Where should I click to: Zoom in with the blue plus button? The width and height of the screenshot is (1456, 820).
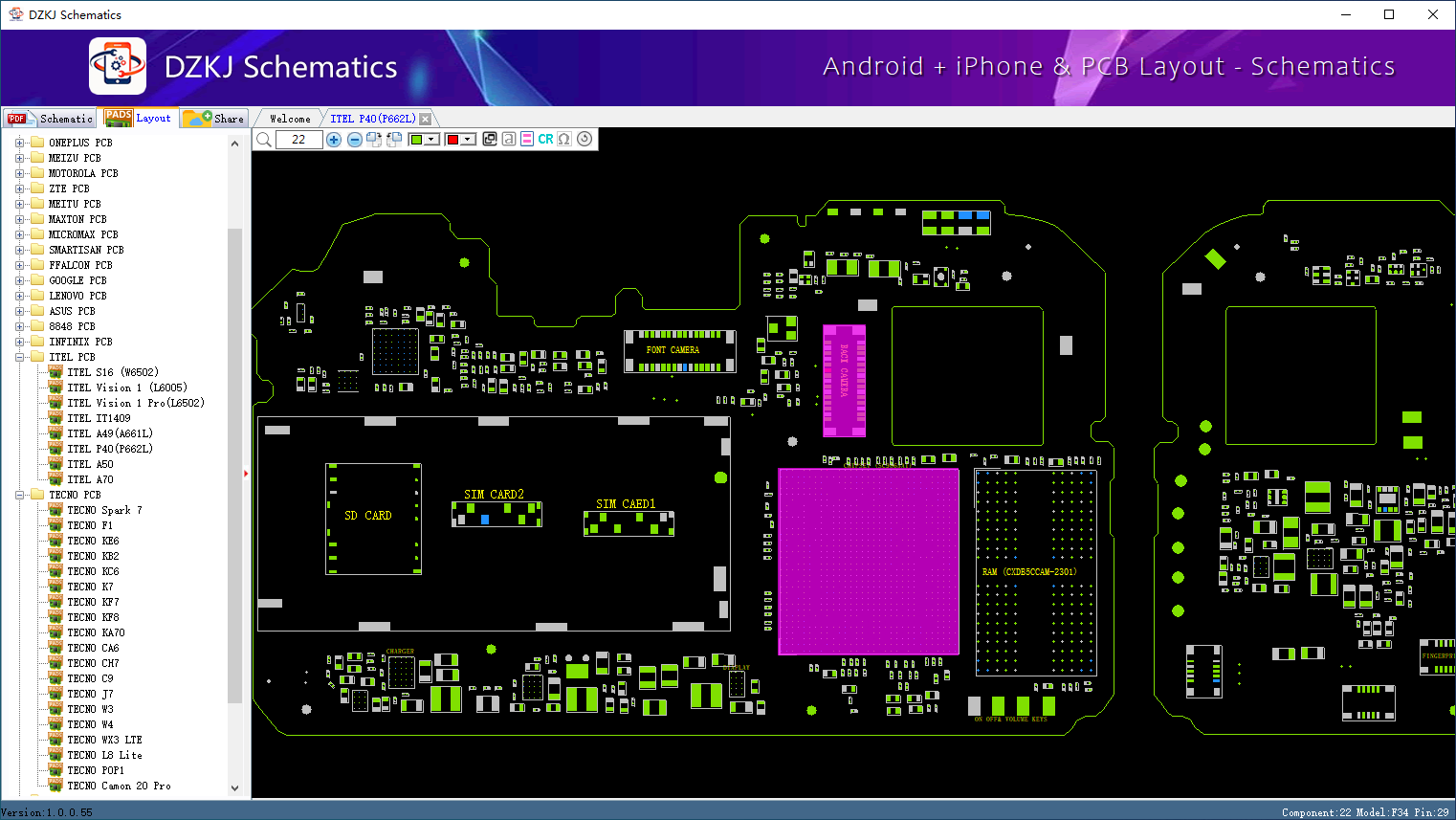334,140
